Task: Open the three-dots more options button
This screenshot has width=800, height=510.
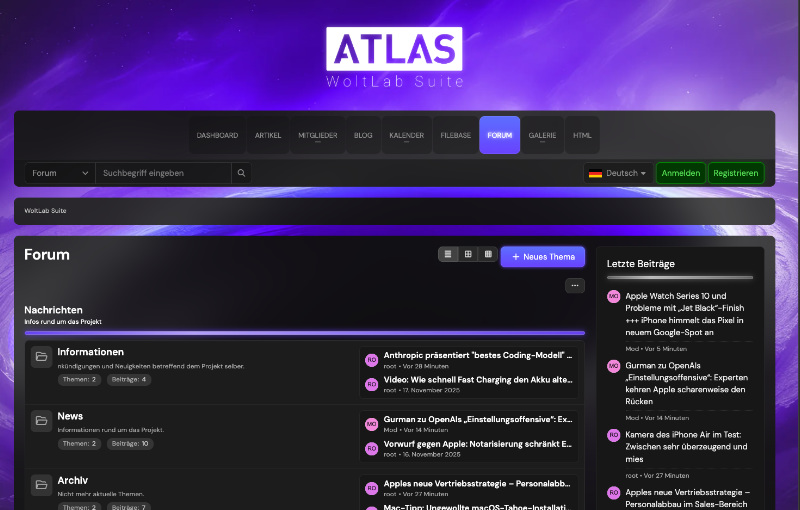Action: [x=574, y=285]
